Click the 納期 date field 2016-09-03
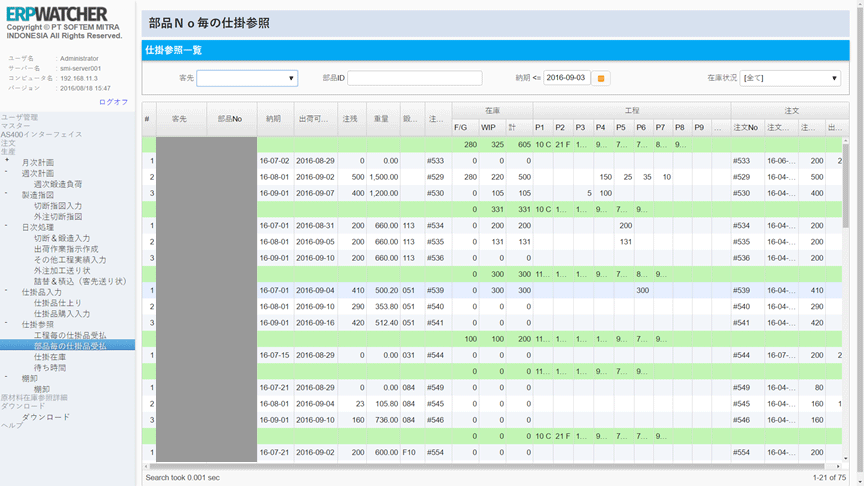Viewport: 864px width, 486px height. [566, 78]
